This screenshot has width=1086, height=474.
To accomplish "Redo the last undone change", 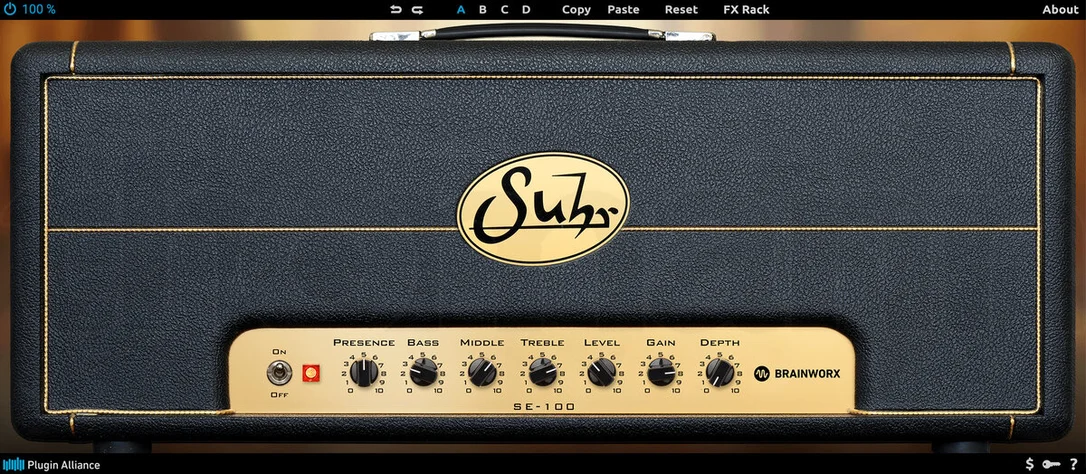I will pyautogui.click(x=417, y=10).
